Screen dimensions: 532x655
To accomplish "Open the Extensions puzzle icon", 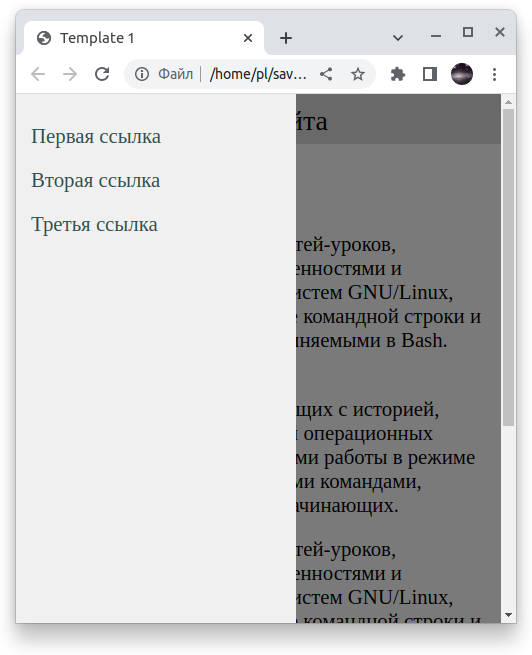I will point(398,74).
